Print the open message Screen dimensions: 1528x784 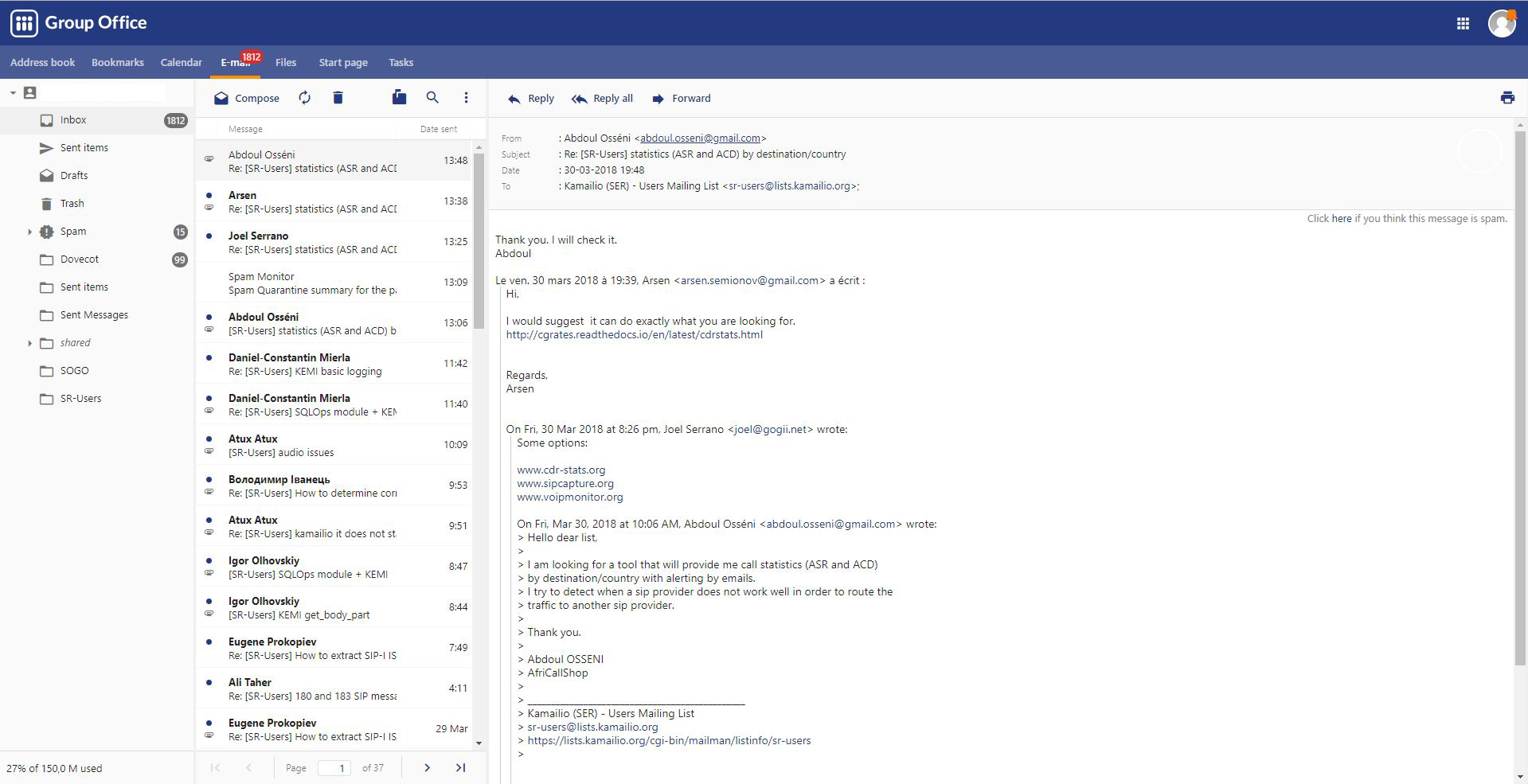tap(1507, 98)
